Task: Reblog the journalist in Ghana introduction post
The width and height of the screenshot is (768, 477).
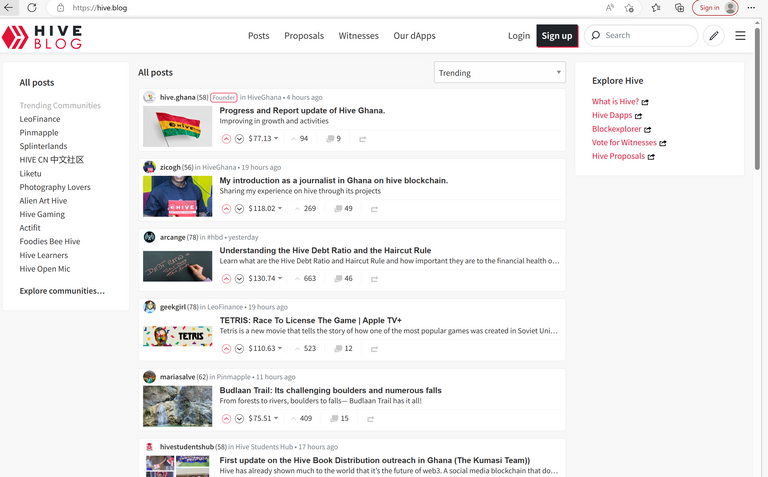Action: coord(374,210)
